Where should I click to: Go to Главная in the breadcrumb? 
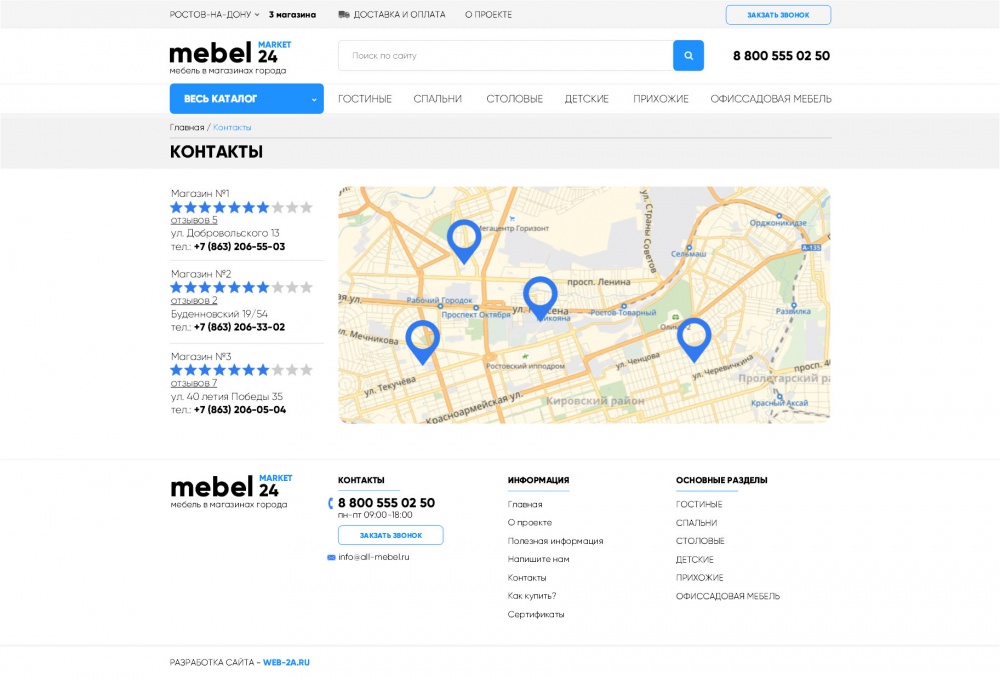187,128
